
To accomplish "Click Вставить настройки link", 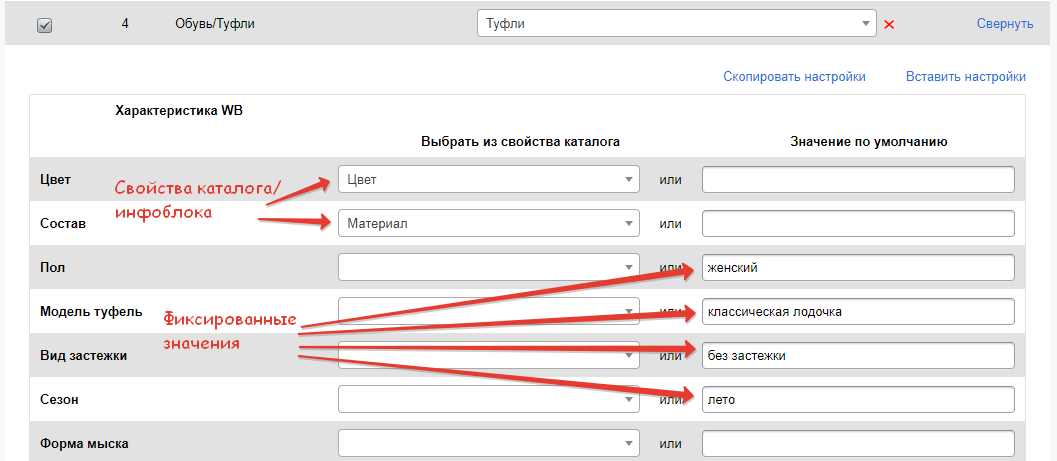I will click(x=965, y=76).
